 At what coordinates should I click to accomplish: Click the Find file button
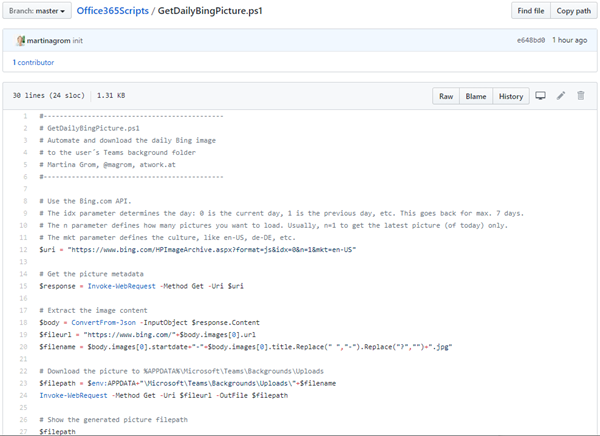[x=530, y=10]
